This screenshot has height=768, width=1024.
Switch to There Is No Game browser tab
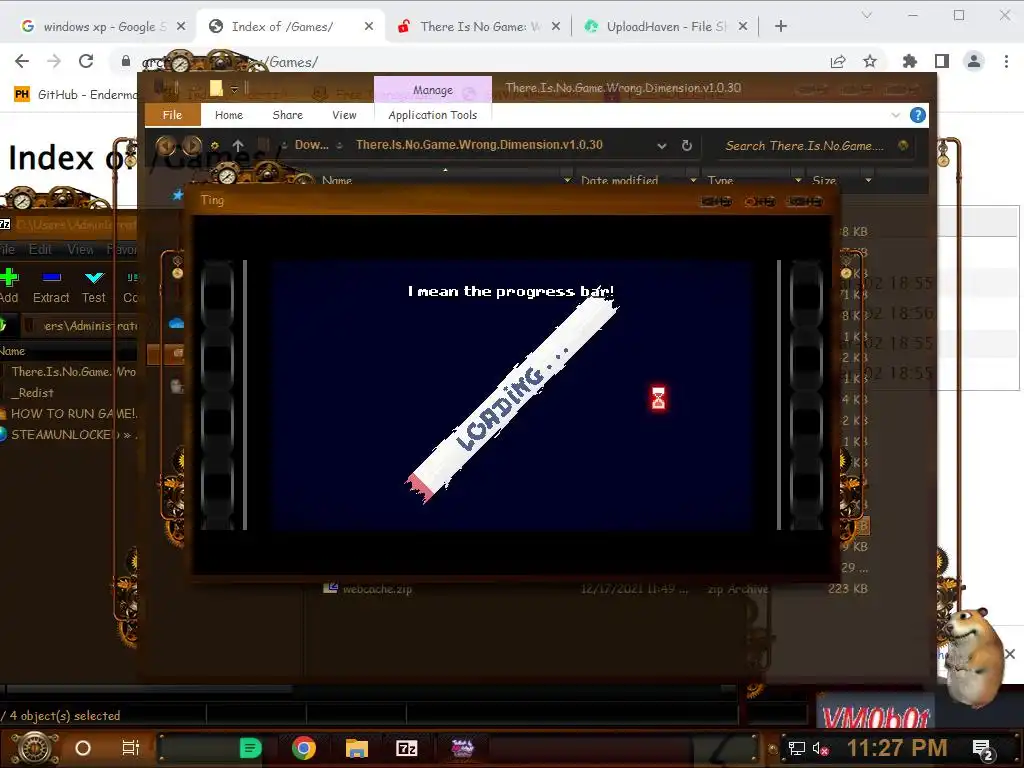(479, 26)
